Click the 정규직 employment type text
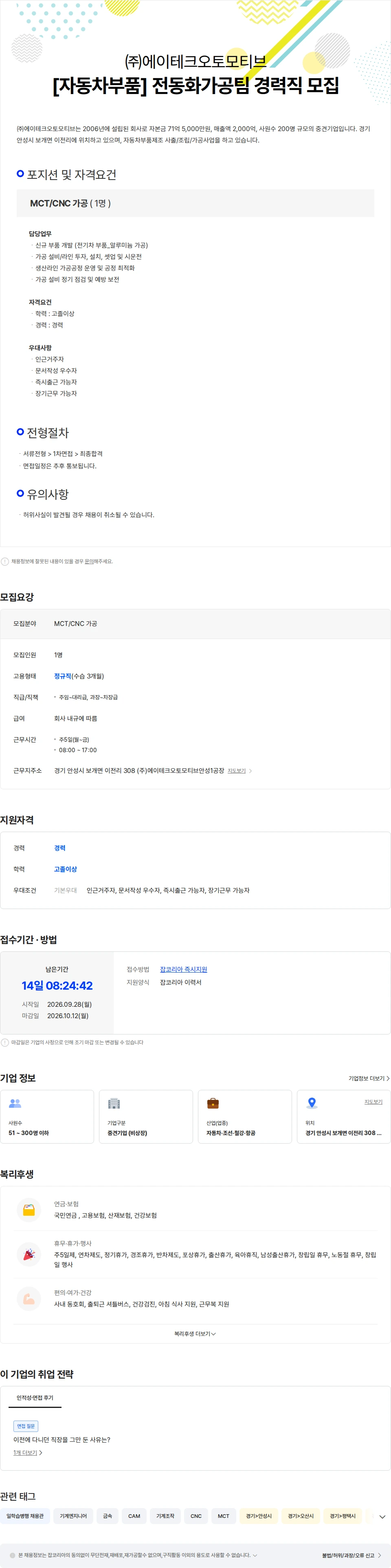 tap(63, 676)
